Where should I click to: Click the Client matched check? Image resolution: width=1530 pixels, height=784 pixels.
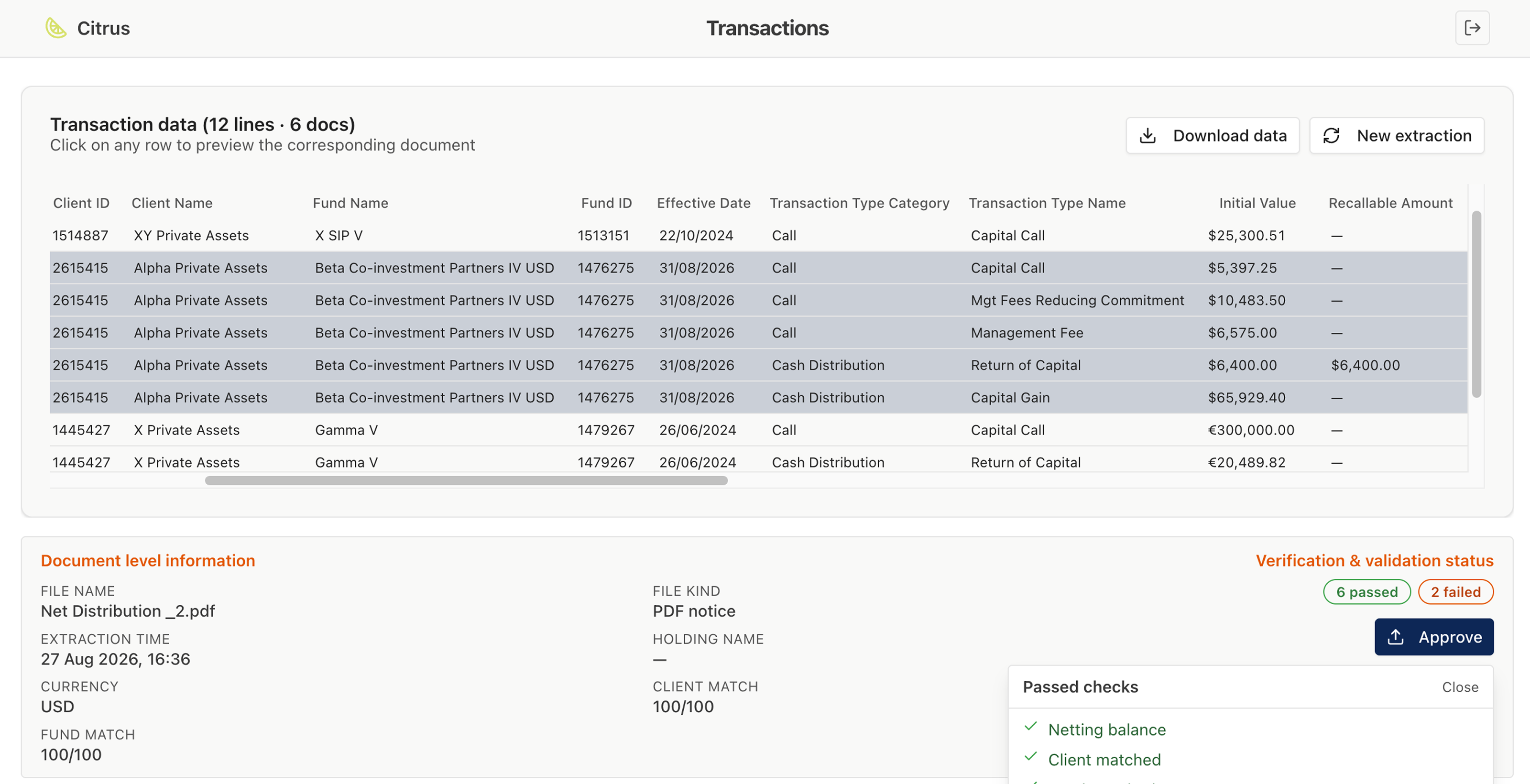click(x=1104, y=760)
